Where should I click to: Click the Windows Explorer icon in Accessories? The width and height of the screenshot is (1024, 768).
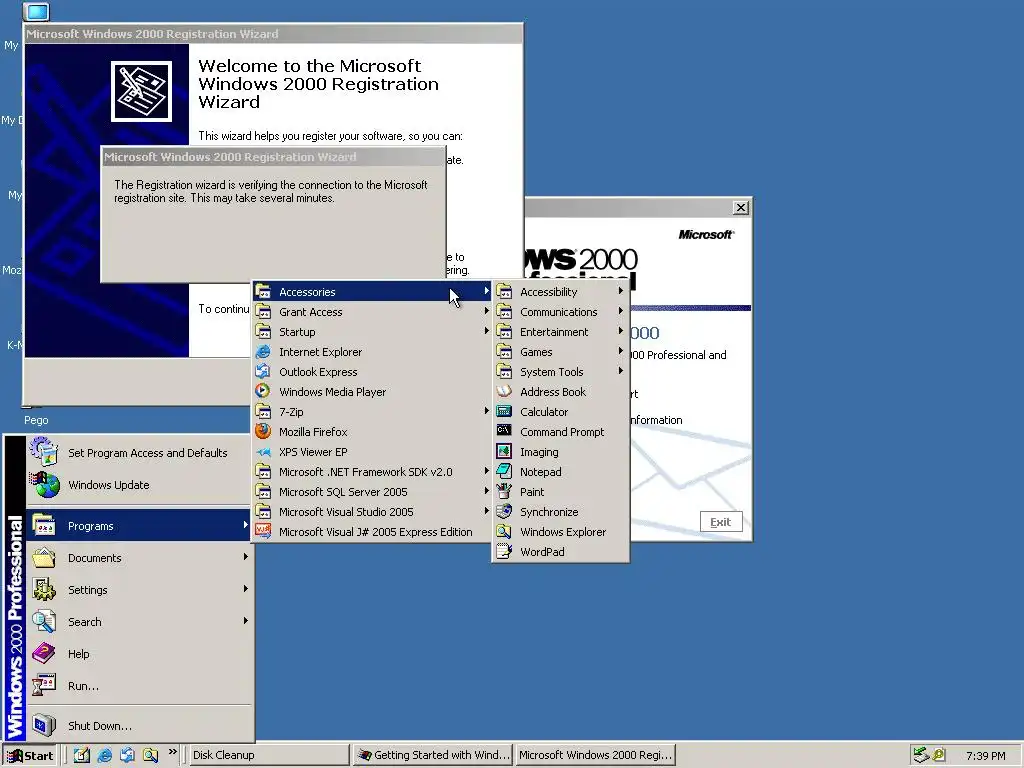click(x=504, y=532)
